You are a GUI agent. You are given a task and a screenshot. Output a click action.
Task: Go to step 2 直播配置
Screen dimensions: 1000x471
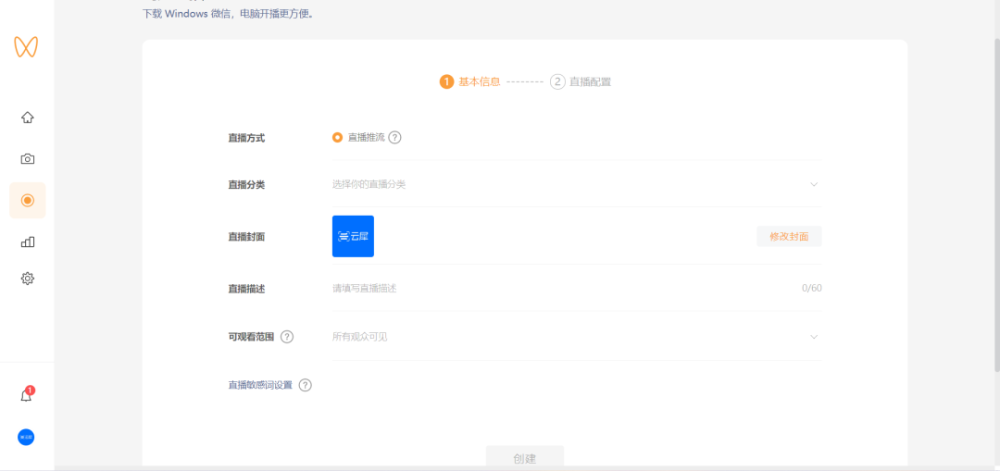(580, 82)
